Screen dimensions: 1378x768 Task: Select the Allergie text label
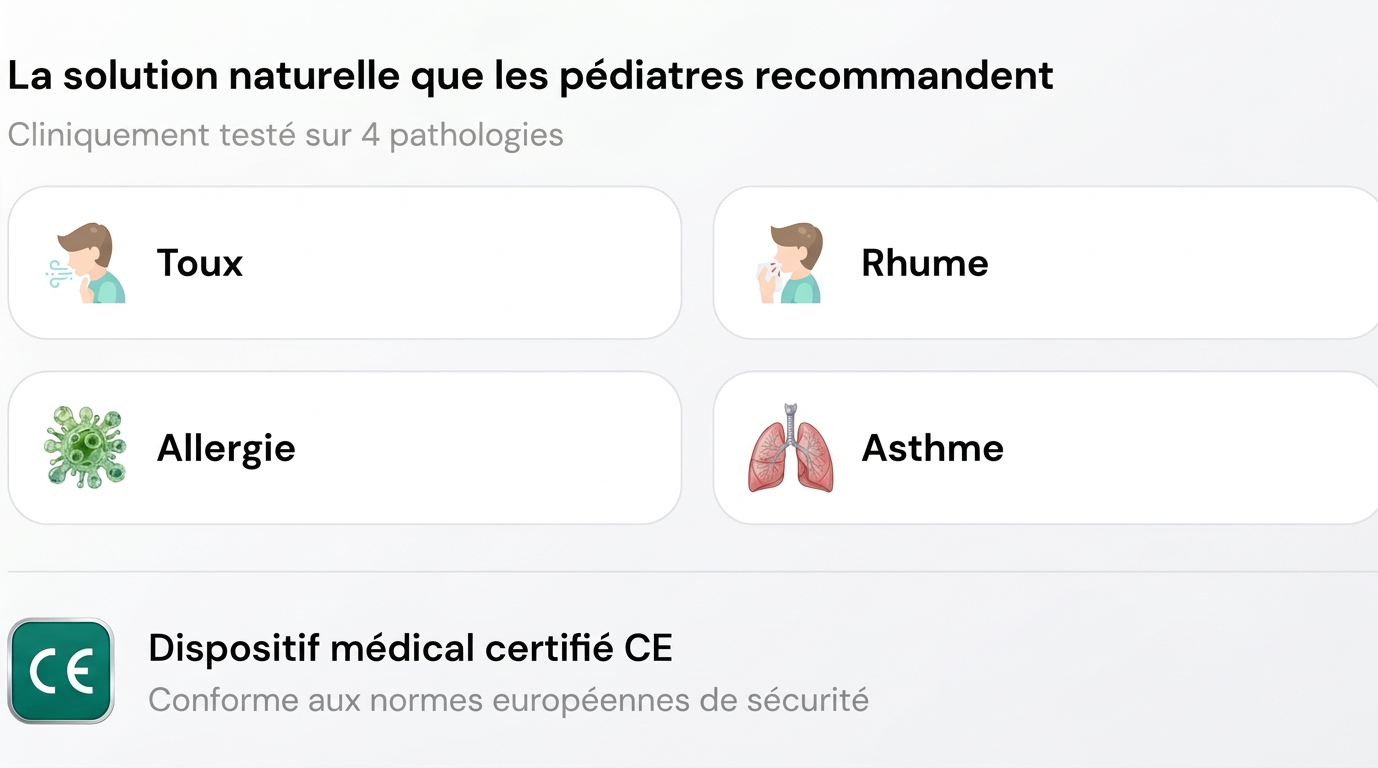pyautogui.click(x=226, y=448)
